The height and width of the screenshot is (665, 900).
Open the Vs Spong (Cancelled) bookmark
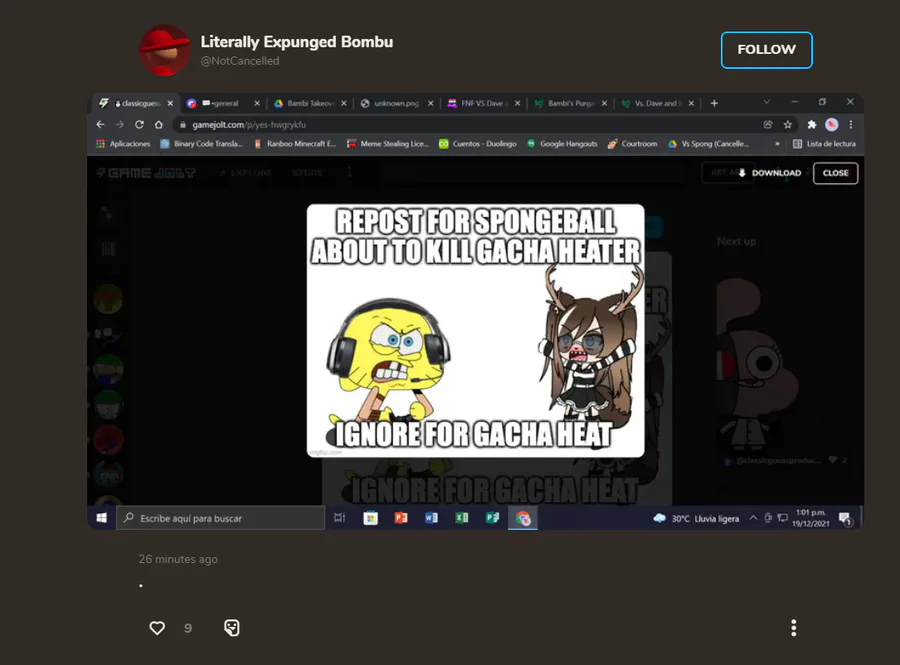coord(709,144)
